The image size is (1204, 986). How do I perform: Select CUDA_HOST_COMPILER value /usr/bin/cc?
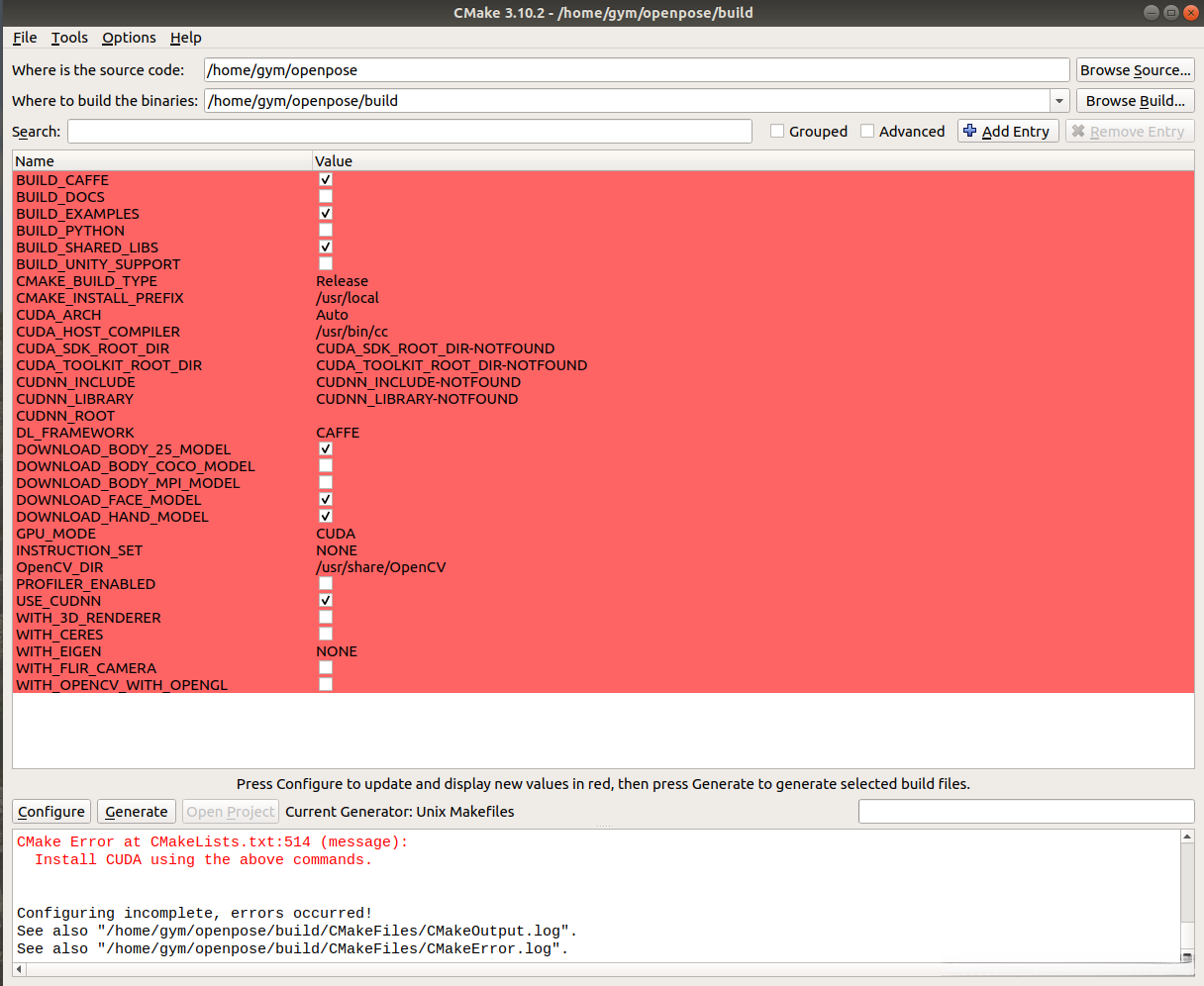point(351,332)
